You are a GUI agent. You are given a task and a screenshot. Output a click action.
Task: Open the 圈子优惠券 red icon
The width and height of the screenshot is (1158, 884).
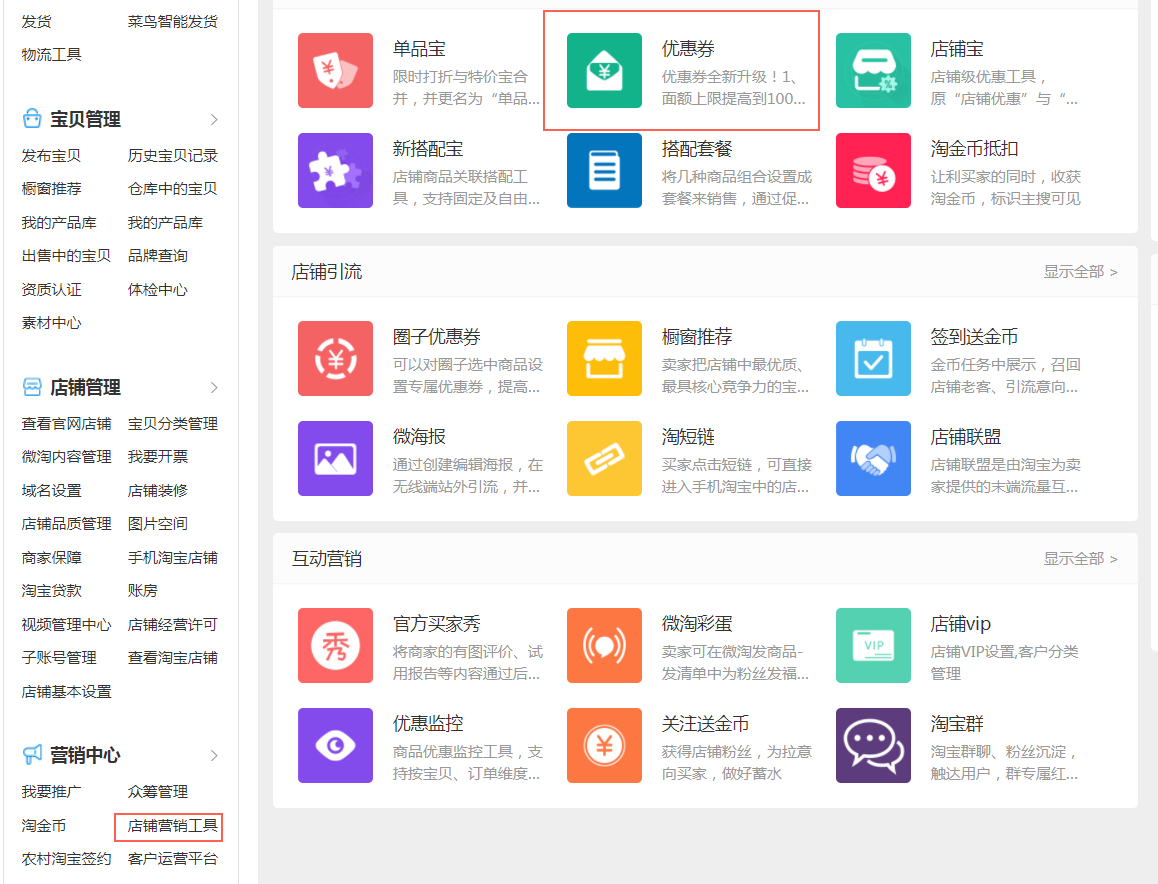[335, 359]
